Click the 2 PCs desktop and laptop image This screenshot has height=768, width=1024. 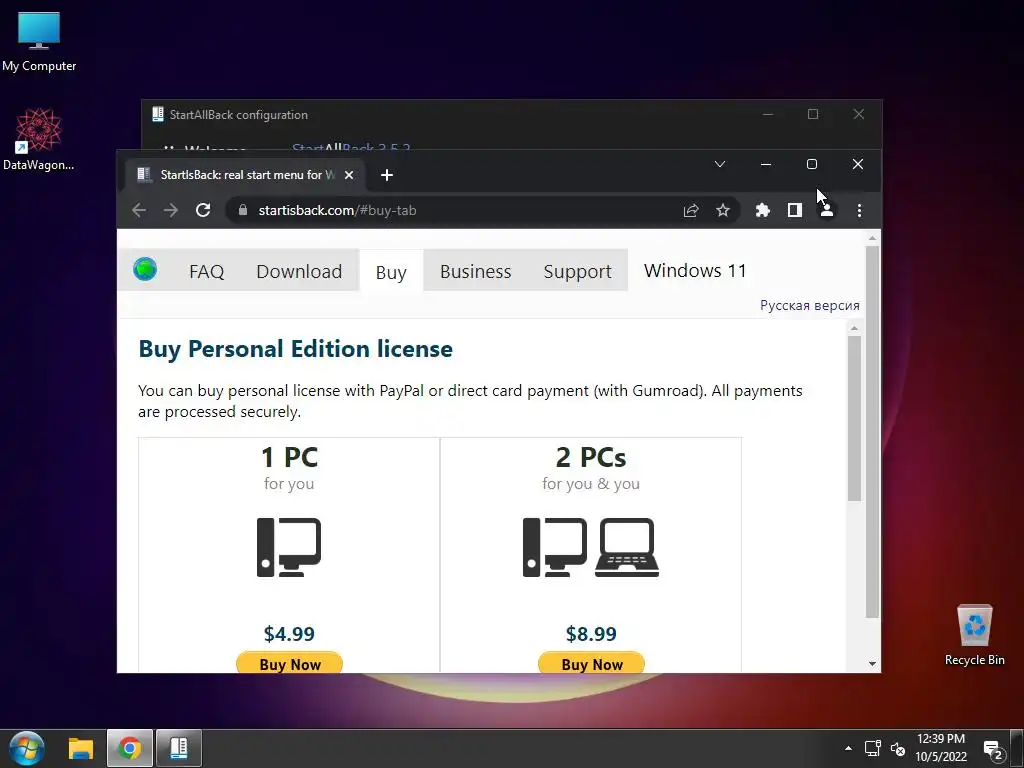591,547
